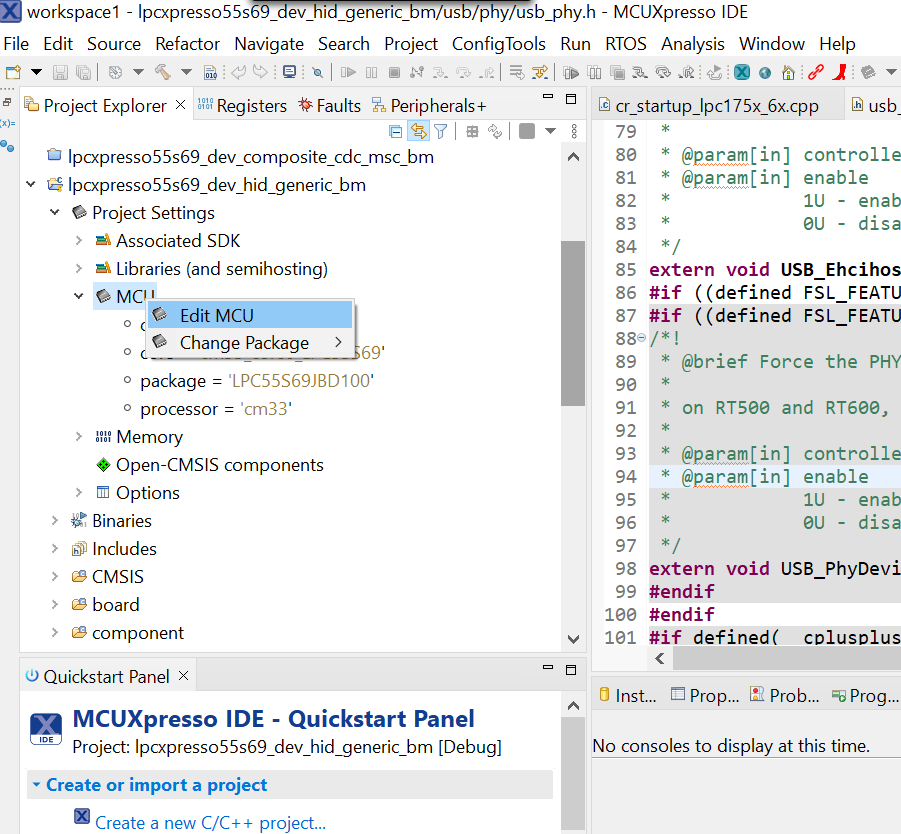Image resolution: width=901 pixels, height=834 pixels.
Task: Click the Suspend (pause) debug icon
Action: click(x=372, y=73)
